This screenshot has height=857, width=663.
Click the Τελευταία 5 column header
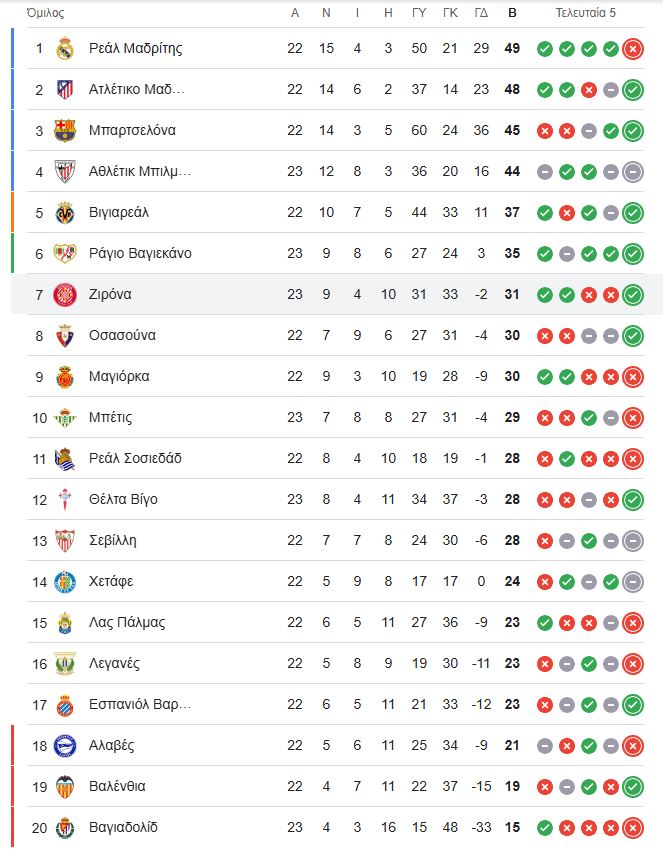pyautogui.click(x=585, y=13)
